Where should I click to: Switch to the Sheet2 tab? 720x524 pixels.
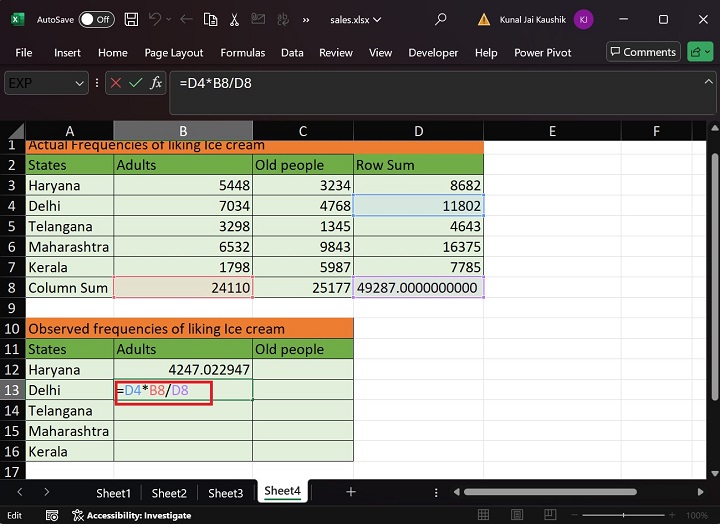[x=169, y=492]
